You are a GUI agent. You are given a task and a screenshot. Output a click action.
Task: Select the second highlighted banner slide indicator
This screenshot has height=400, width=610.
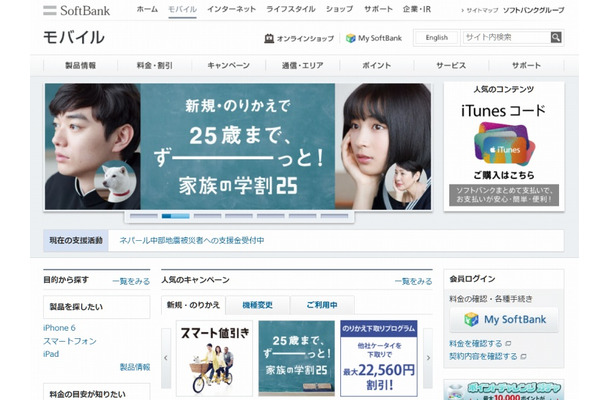click(175, 216)
